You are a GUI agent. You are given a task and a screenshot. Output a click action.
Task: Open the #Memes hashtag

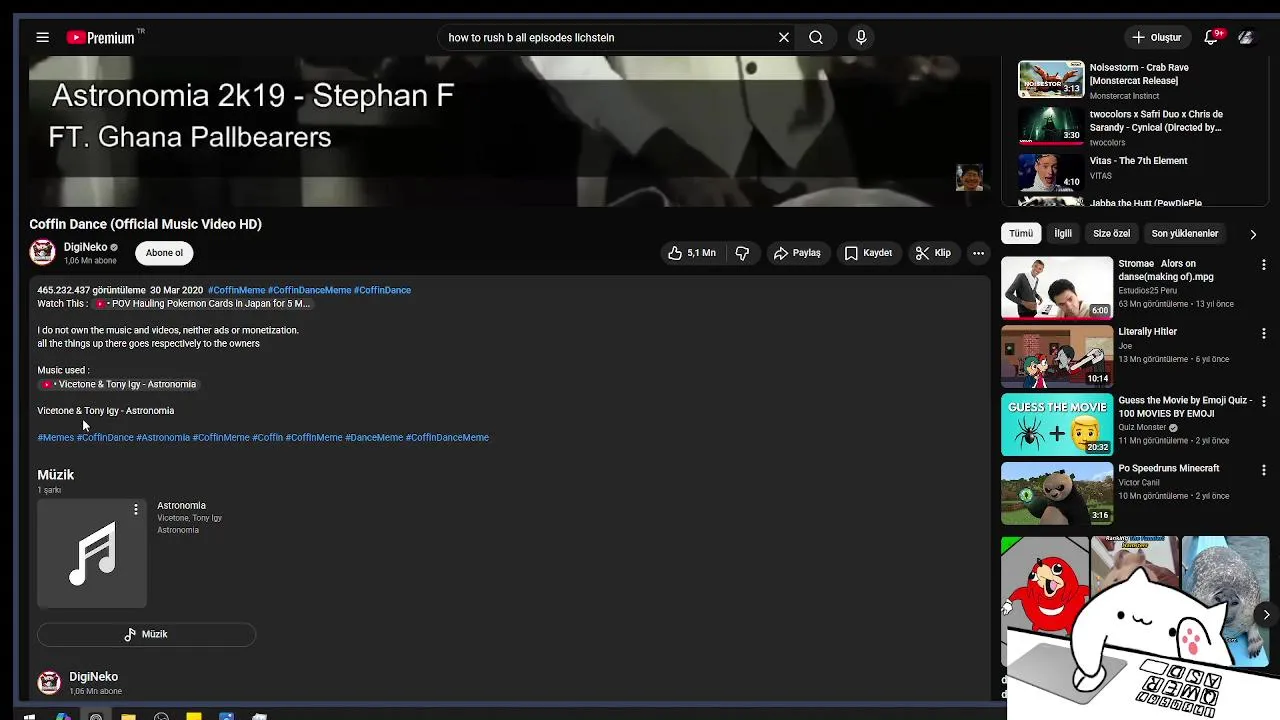coord(55,437)
